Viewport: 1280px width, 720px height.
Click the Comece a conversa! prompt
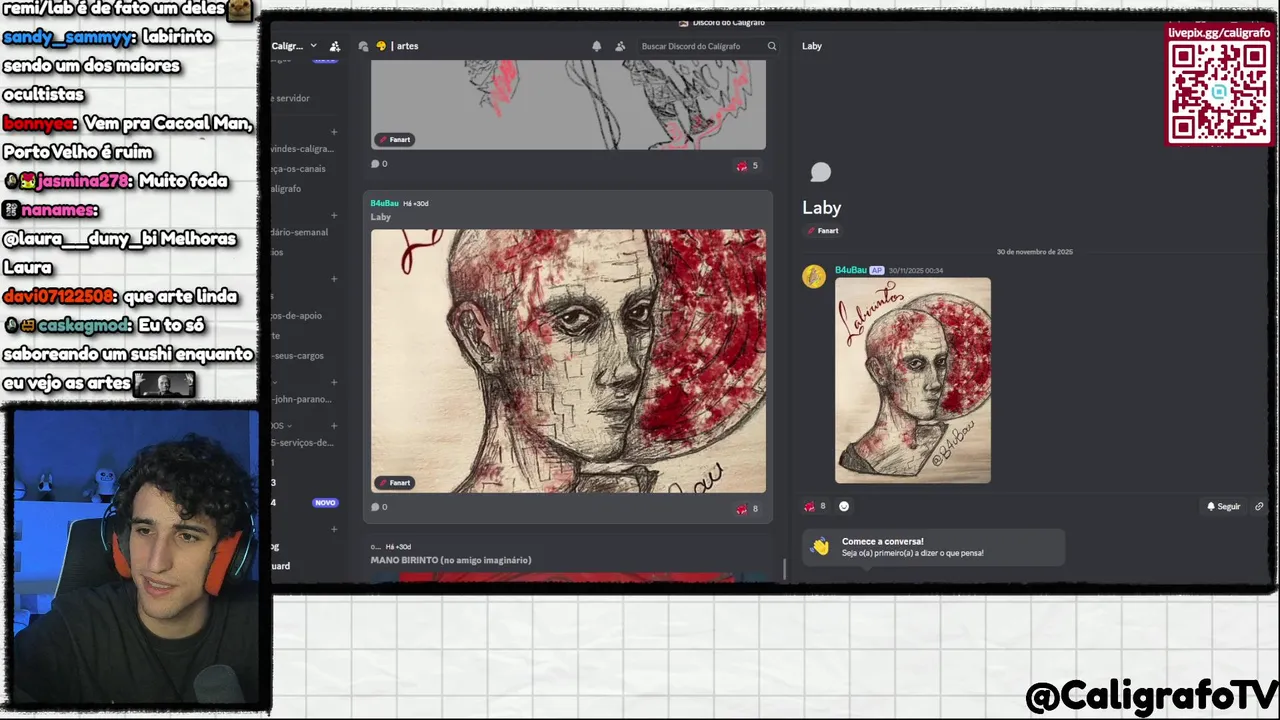(934, 547)
